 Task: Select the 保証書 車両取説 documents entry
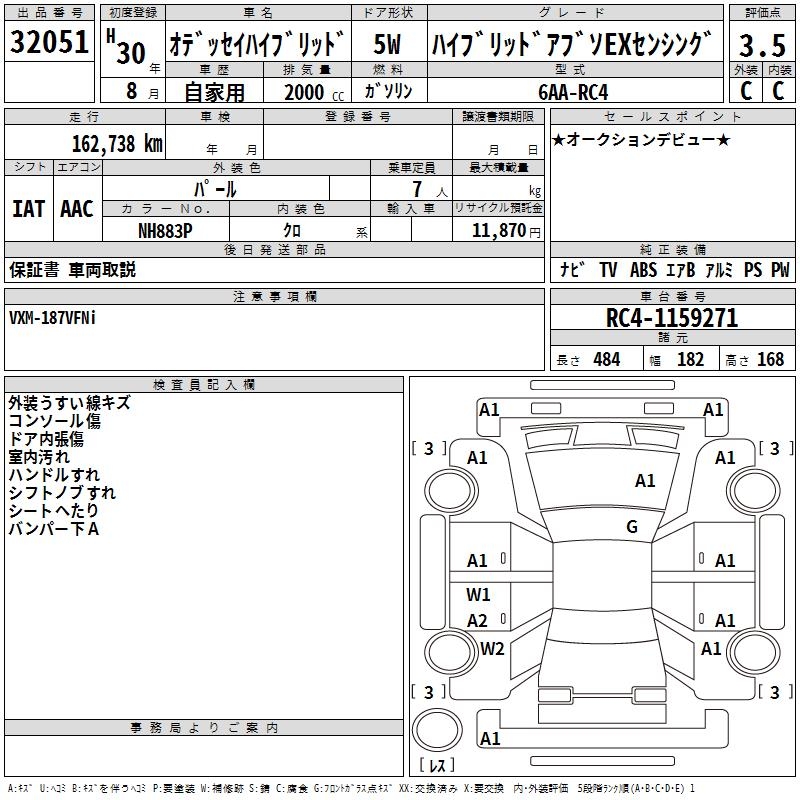(72, 270)
